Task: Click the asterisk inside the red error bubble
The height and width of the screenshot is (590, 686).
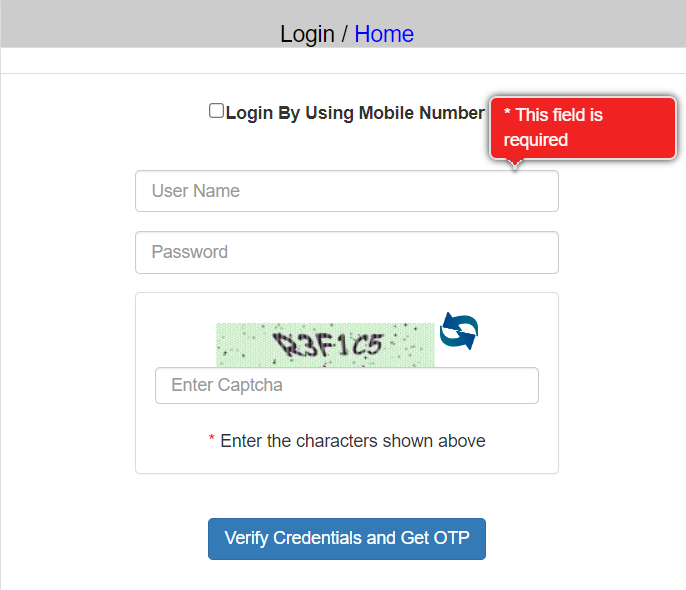Action: (x=508, y=112)
